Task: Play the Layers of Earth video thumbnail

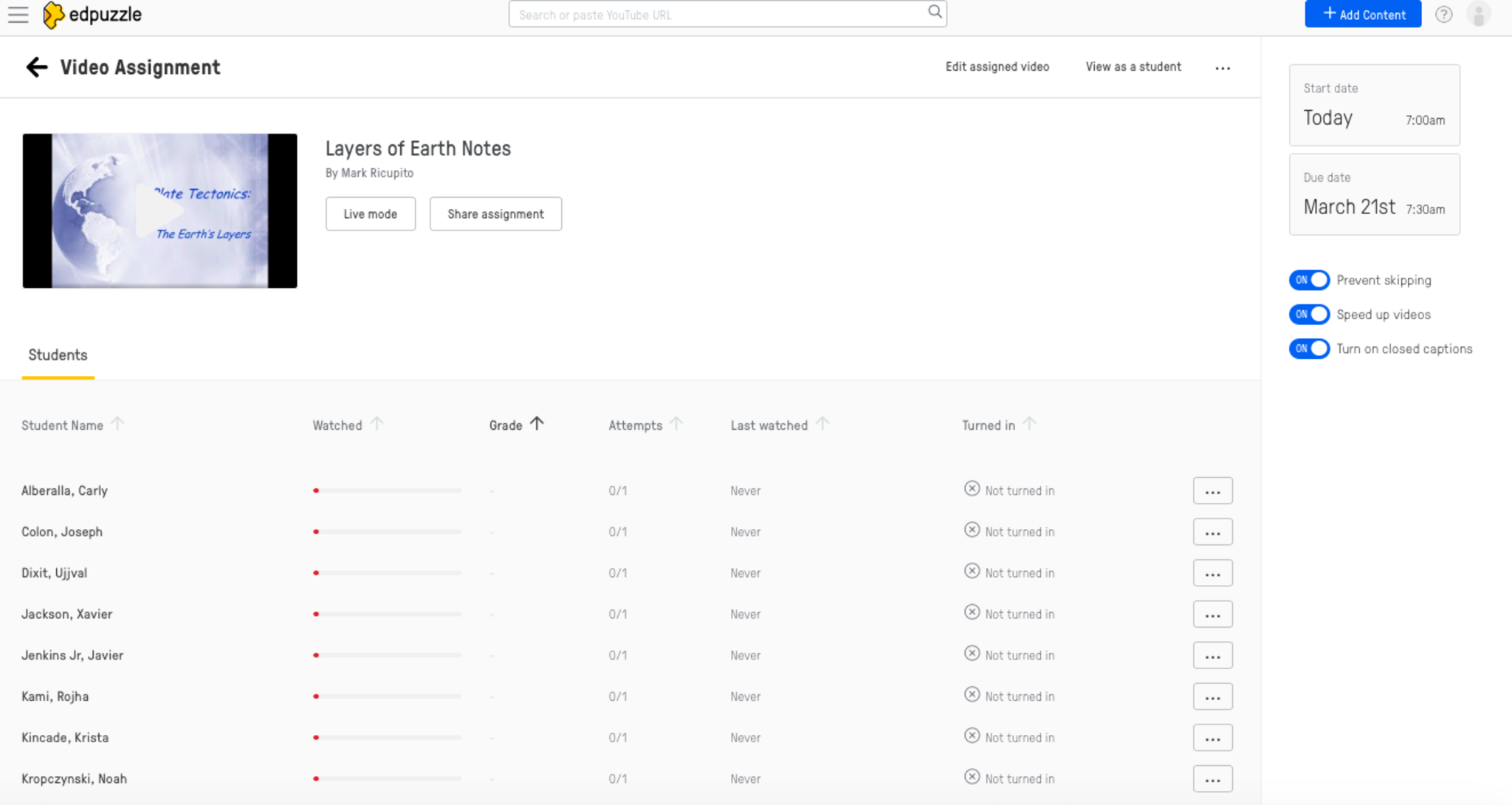Action: tap(159, 211)
